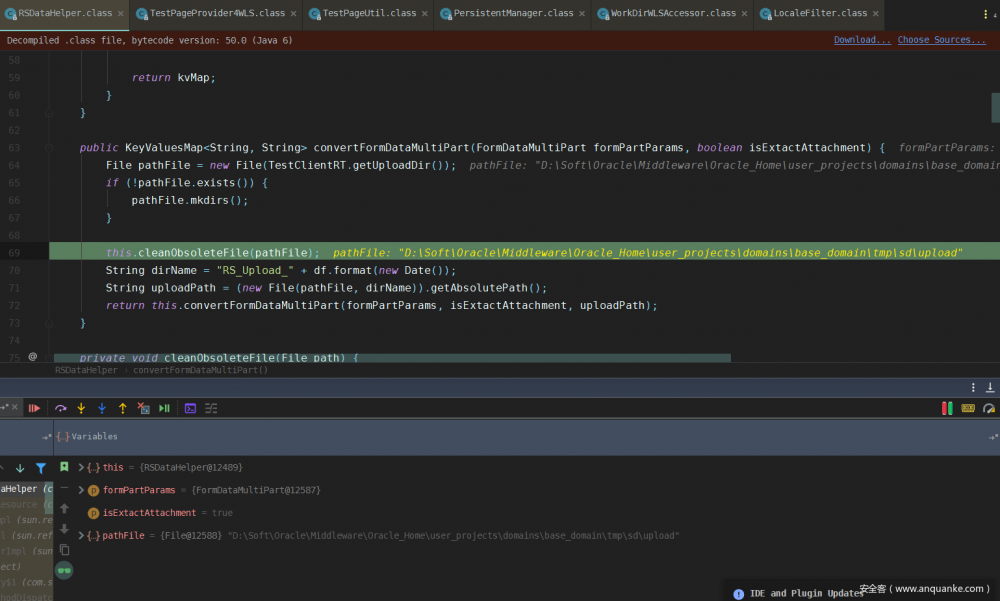The height and width of the screenshot is (601, 1000).
Task: Open the PersistentManager.class editor tab
Action: pyautogui.click(x=512, y=14)
